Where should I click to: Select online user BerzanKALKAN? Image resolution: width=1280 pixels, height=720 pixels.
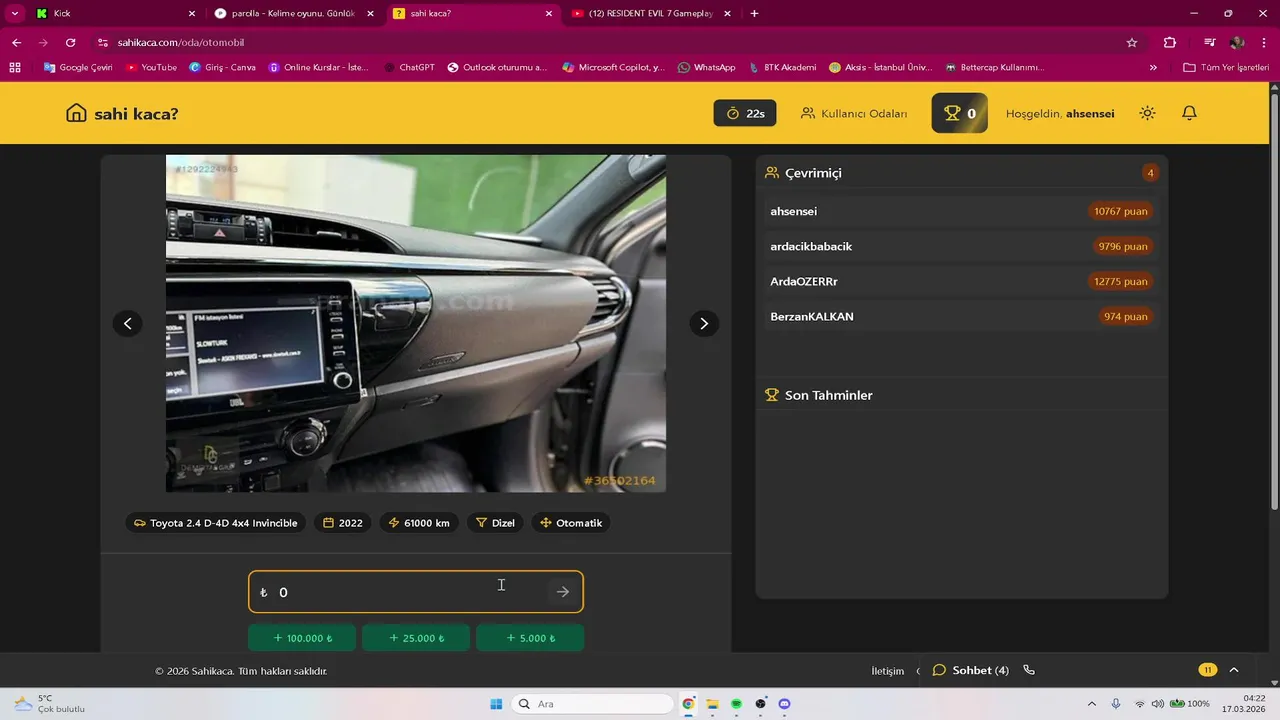961,316
